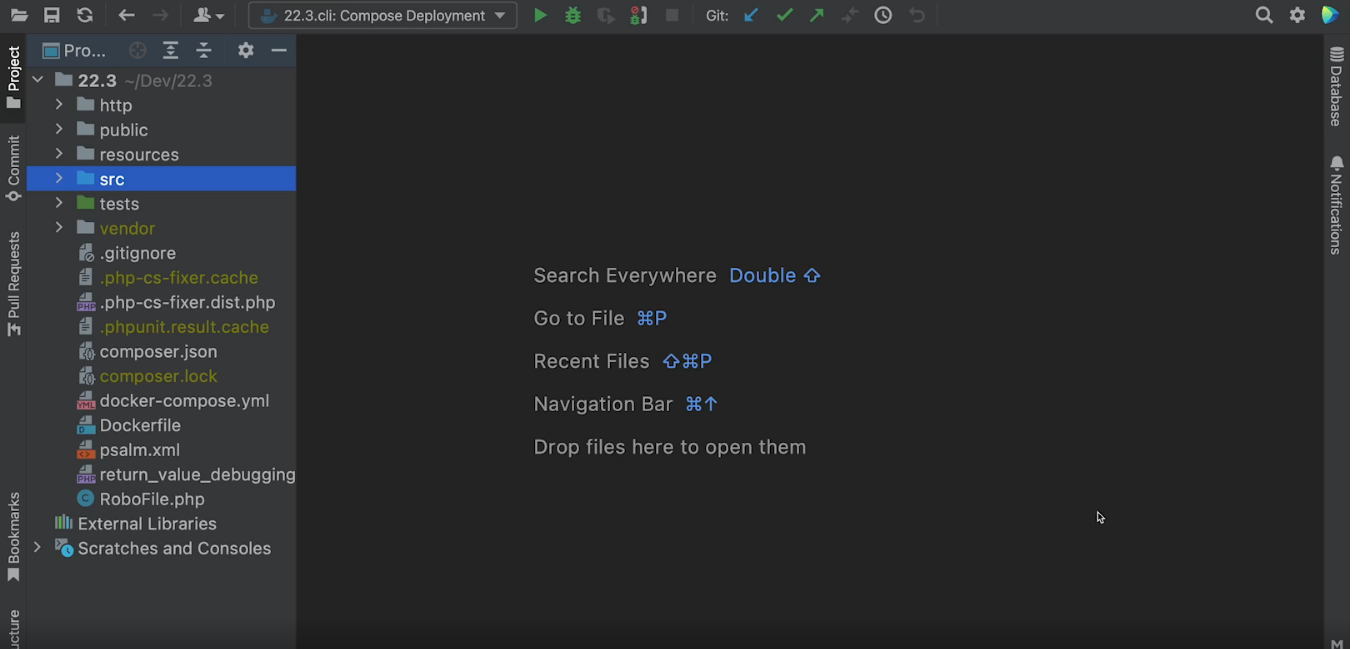The width and height of the screenshot is (1354, 649).
Task: Open IDE Settings via the gear icon
Action: [1297, 15]
